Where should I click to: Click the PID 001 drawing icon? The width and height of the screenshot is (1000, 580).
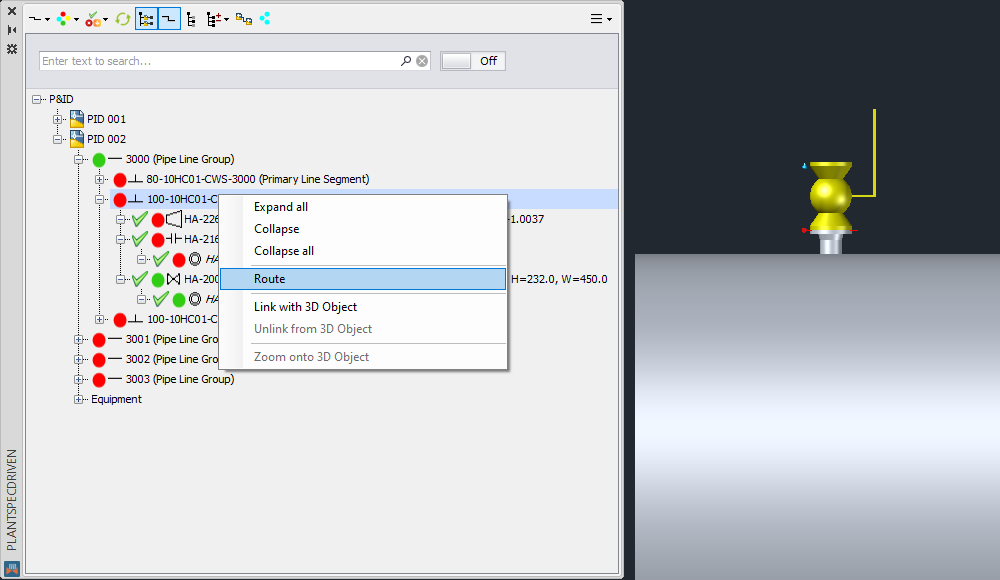click(x=77, y=119)
